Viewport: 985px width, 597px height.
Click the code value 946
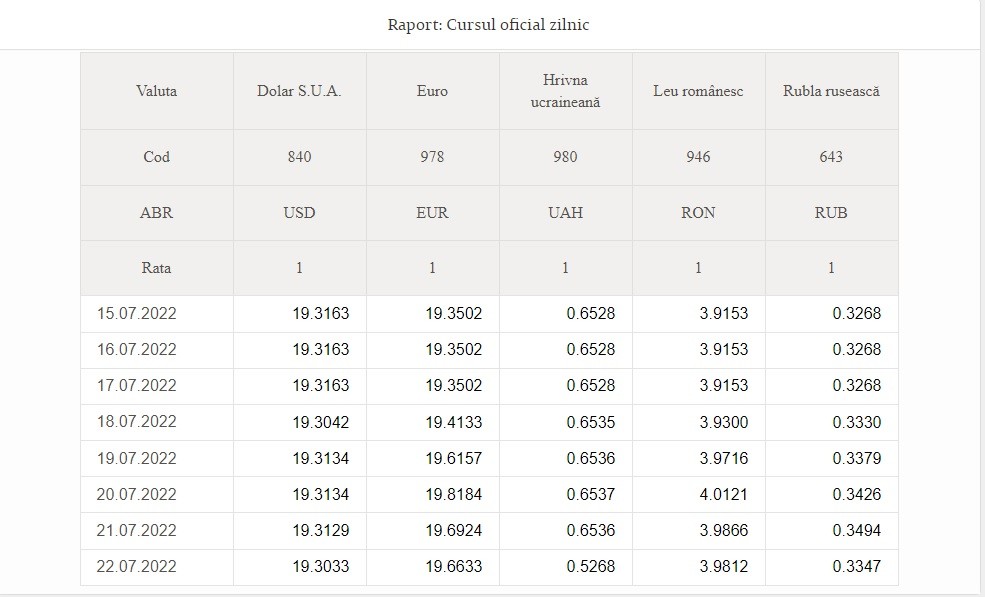click(x=698, y=157)
